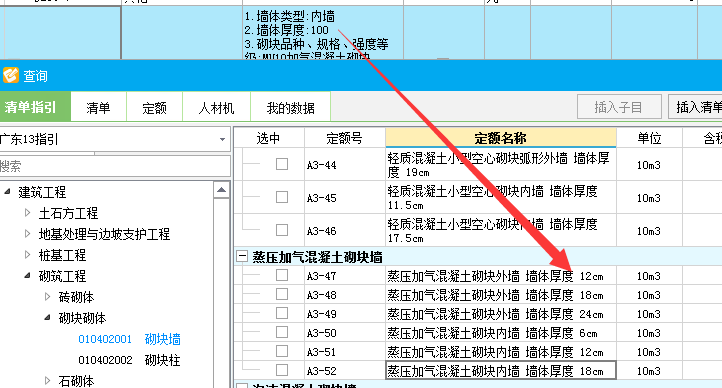The width and height of the screenshot is (722, 388).
Task: Click cell 蒸压加气混凝土砌块内墙 墙体厚度 6cm
Action: (501, 333)
